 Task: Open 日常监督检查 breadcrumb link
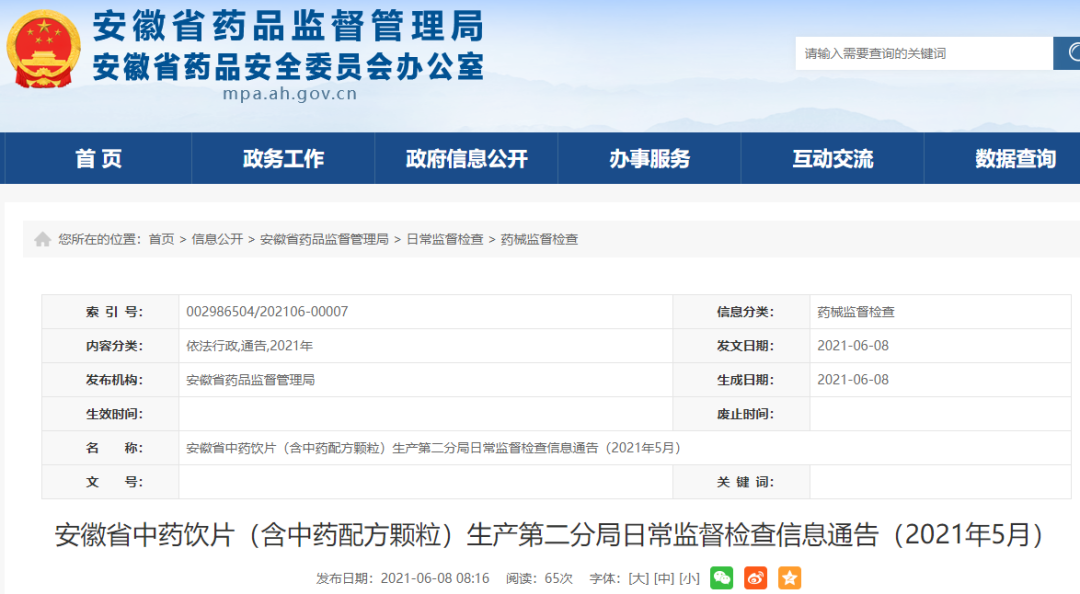point(444,240)
